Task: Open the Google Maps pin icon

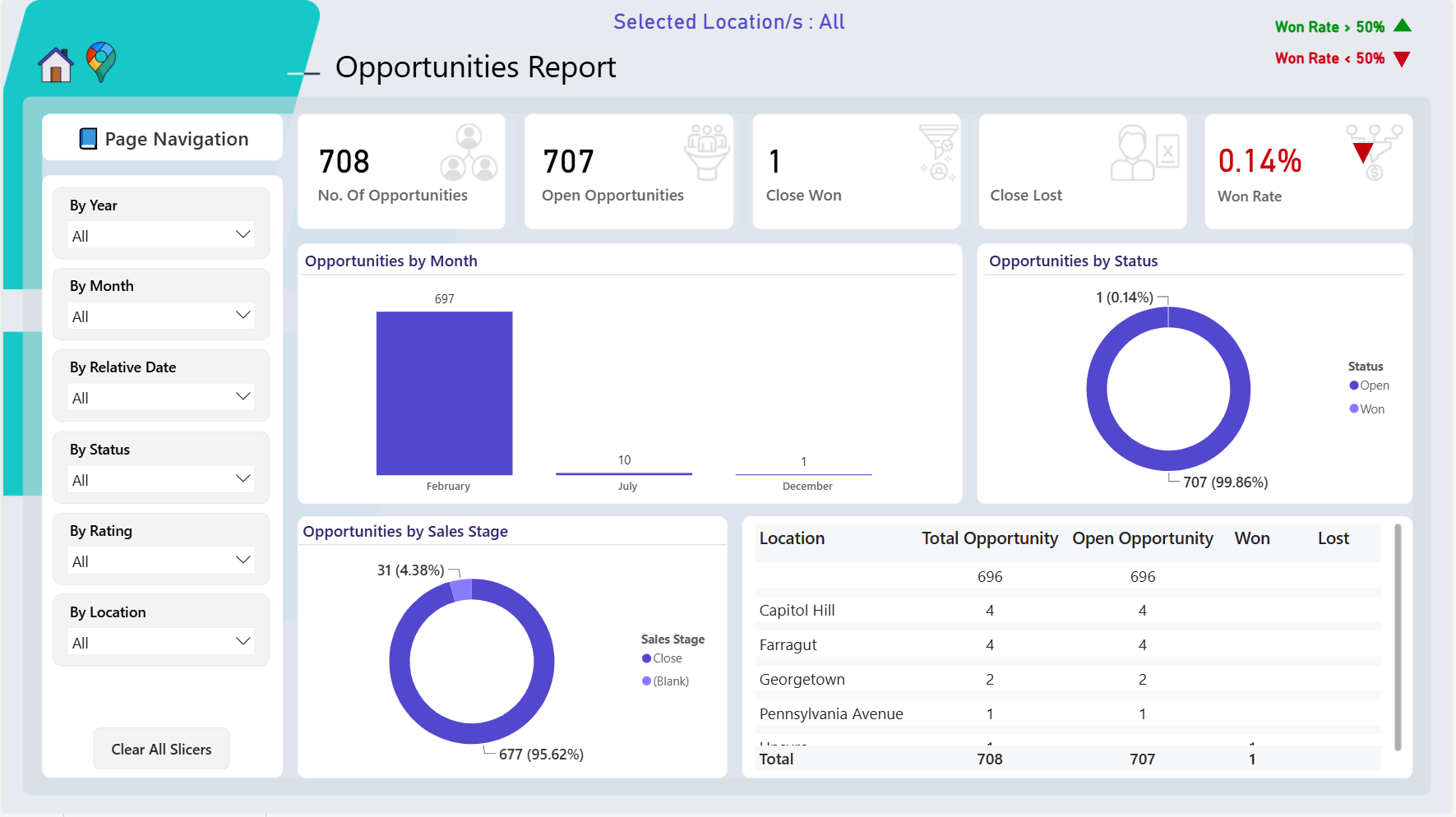Action: [101, 62]
